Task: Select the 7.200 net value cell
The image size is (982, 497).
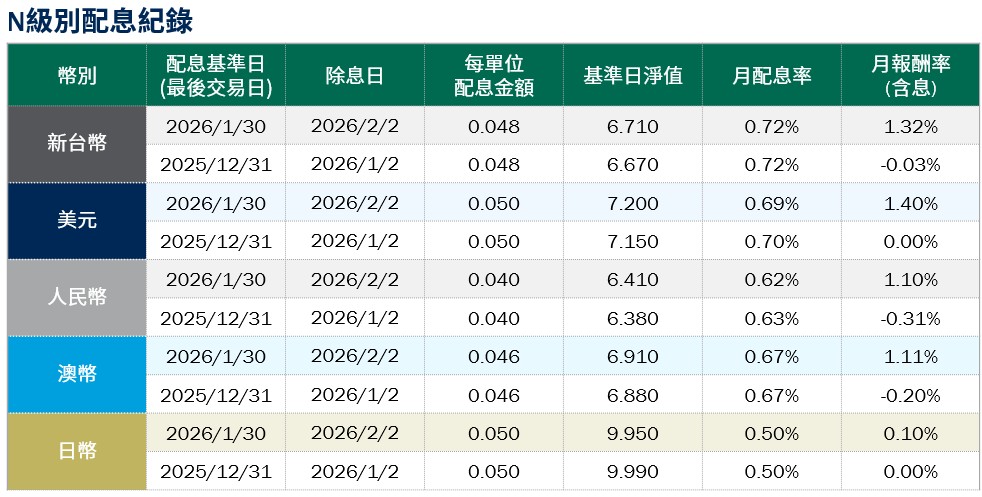Action: [x=633, y=203]
